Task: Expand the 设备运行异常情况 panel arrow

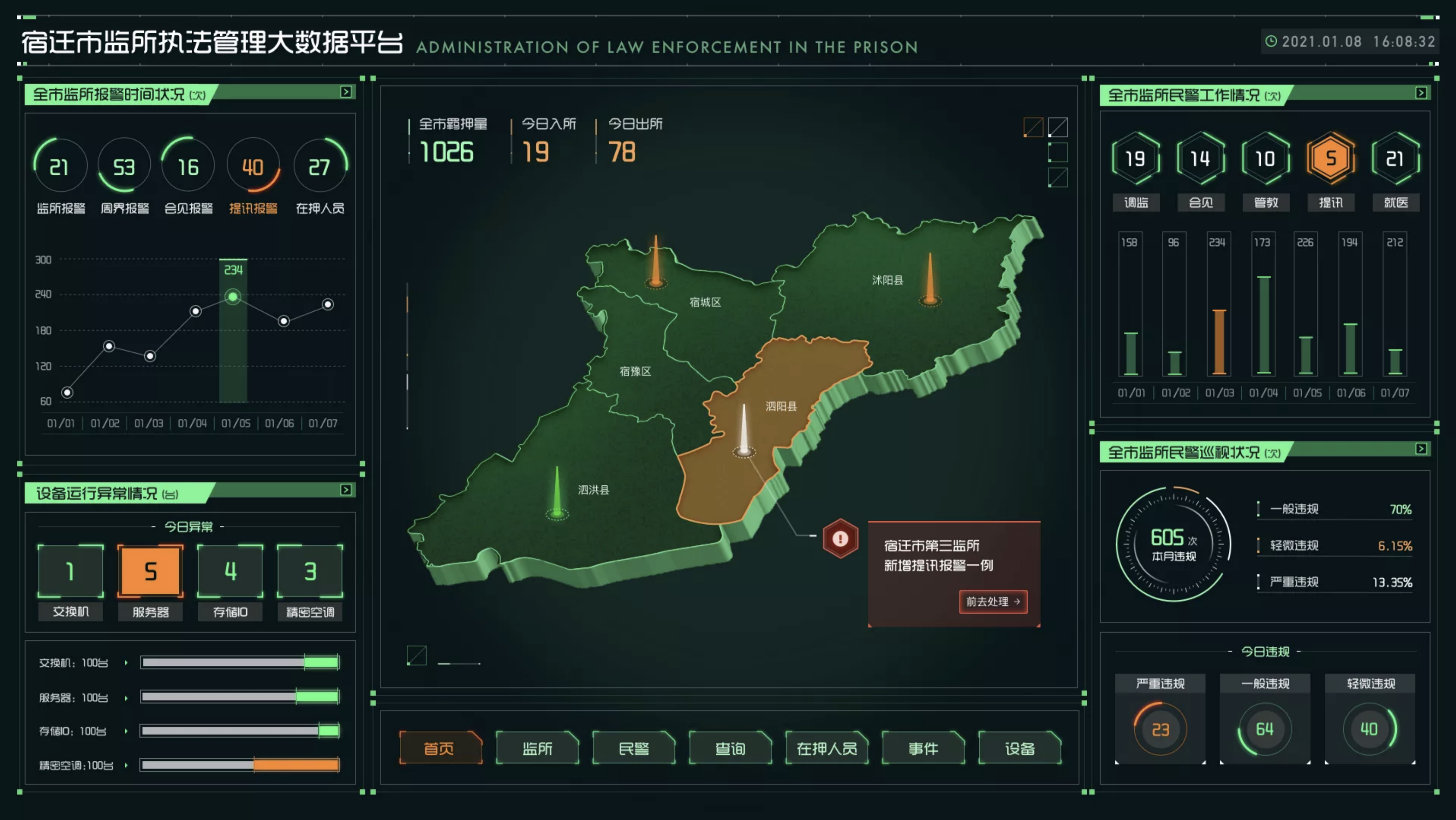Action: pos(346,490)
